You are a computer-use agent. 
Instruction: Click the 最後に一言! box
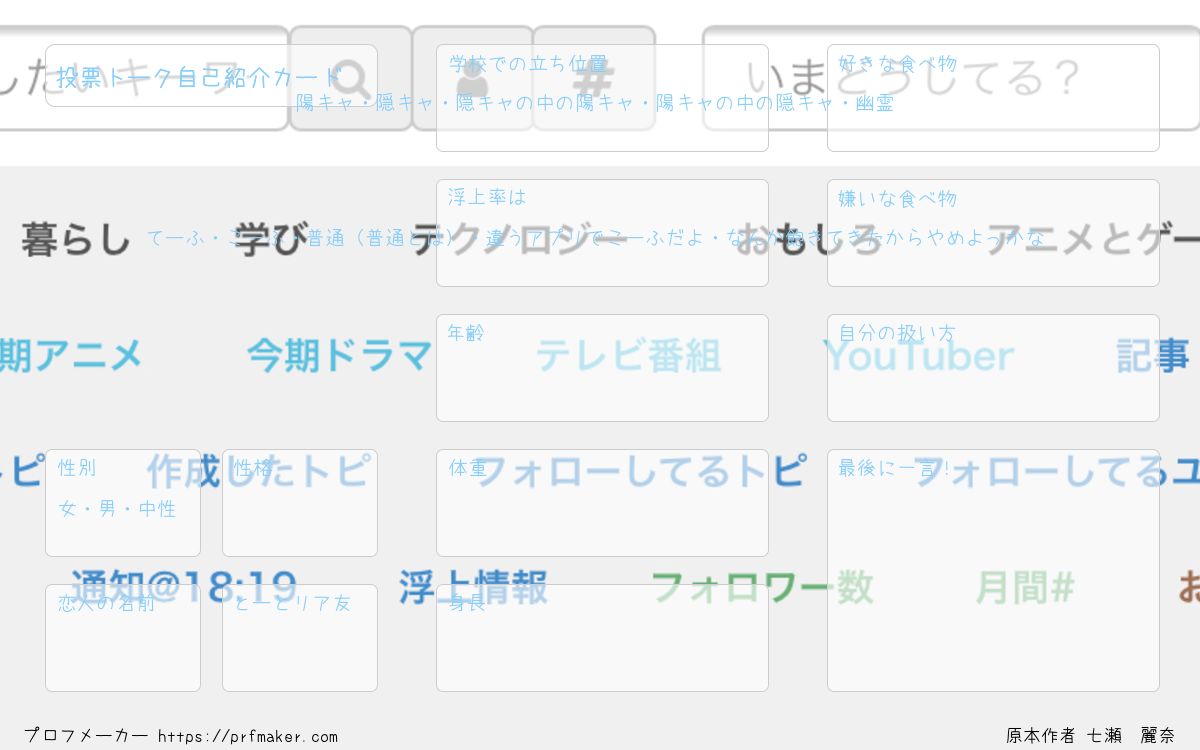point(993,570)
